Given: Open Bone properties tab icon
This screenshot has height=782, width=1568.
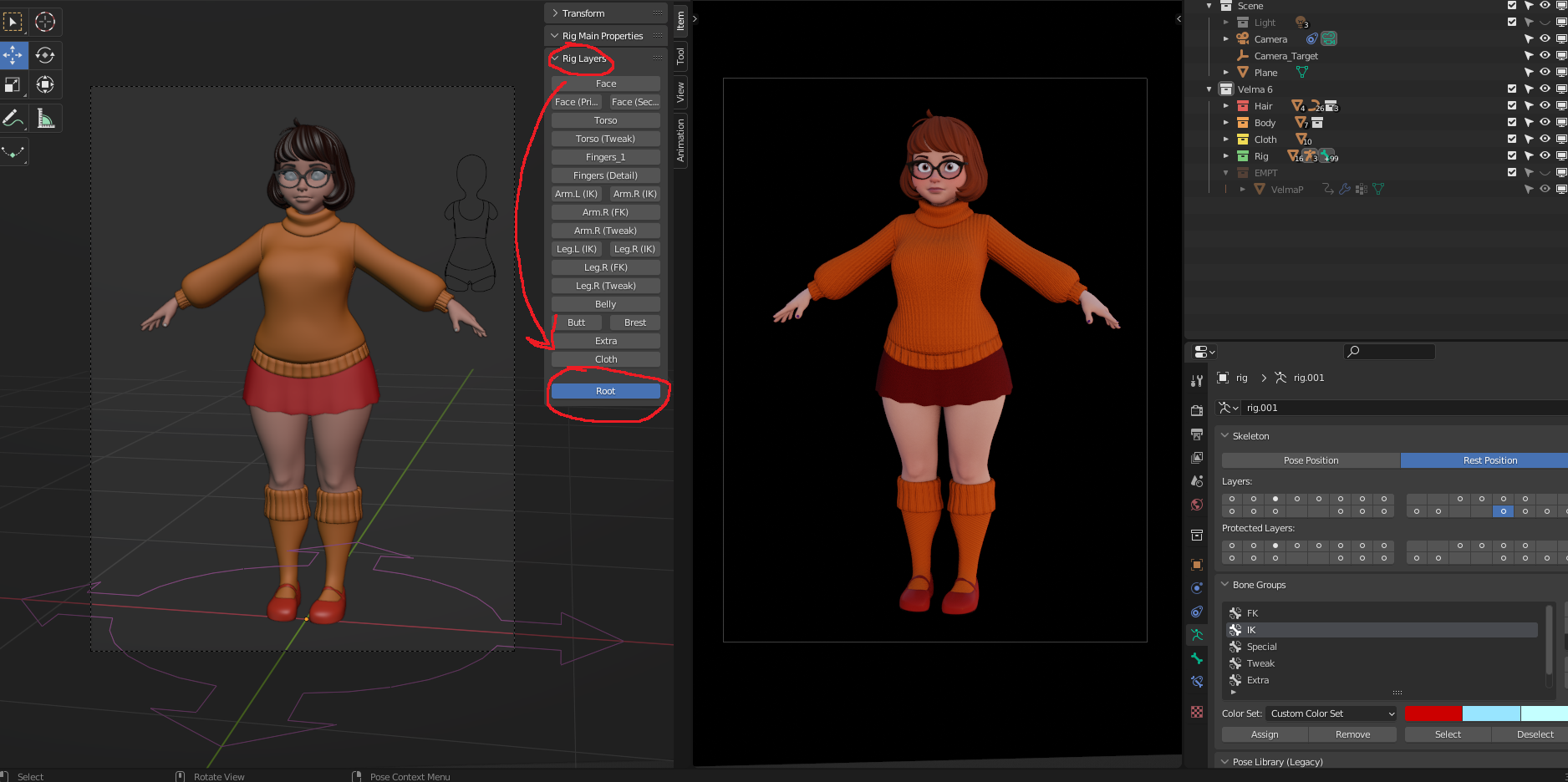Looking at the screenshot, I should coord(1197,658).
